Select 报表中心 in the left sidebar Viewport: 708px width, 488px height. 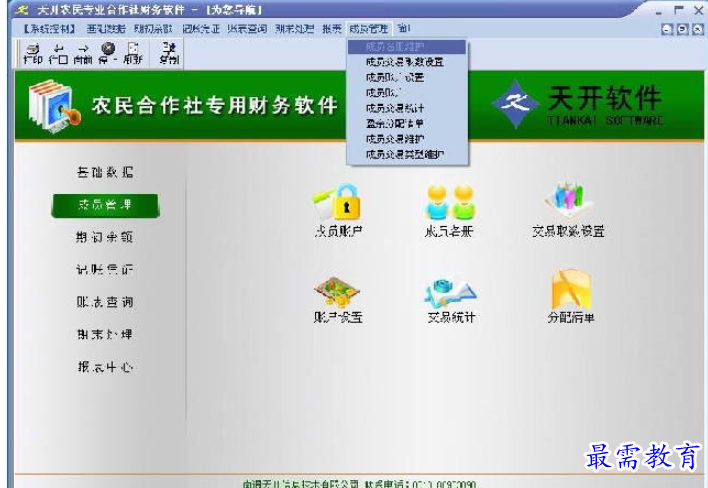[x=105, y=367]
